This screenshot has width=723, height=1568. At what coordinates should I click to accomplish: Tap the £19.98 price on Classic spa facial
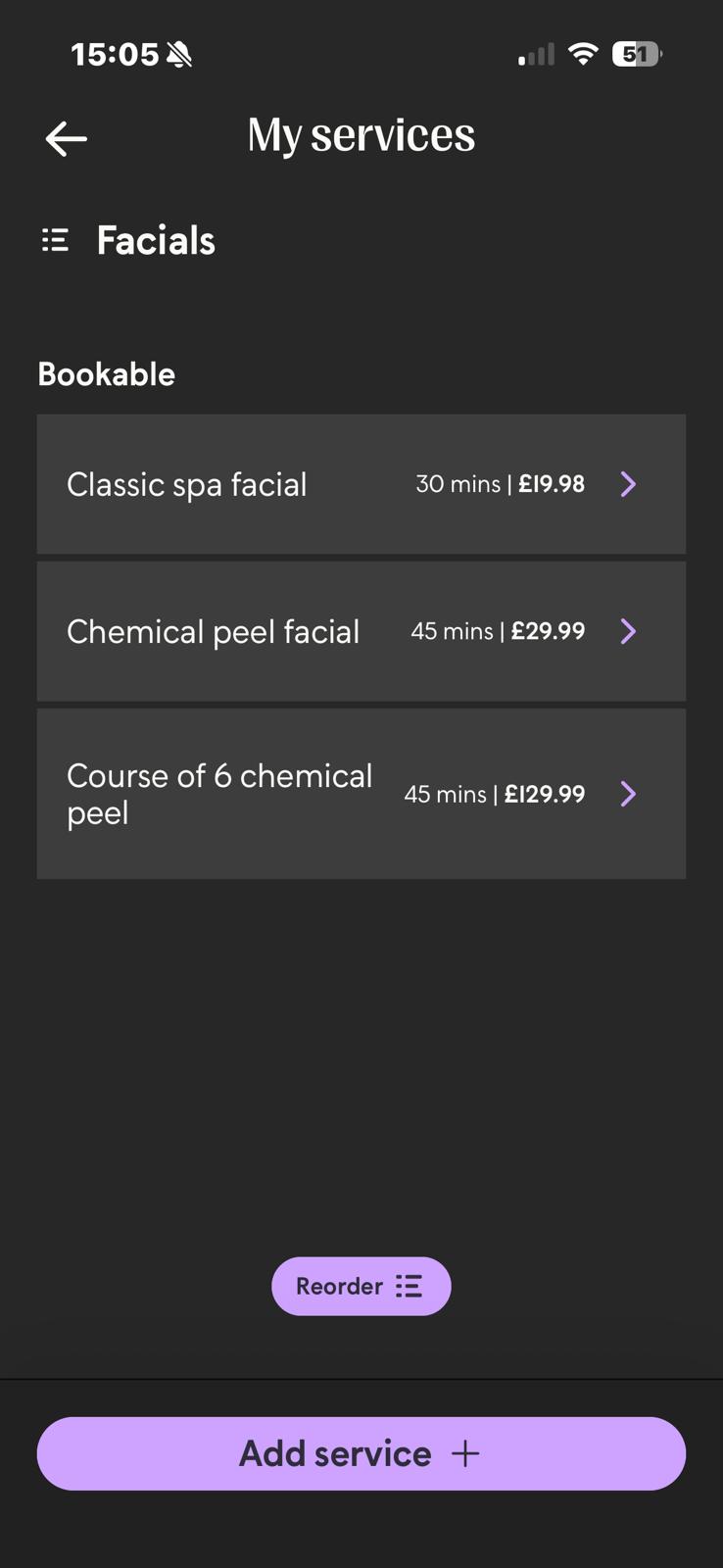[552, 484]
